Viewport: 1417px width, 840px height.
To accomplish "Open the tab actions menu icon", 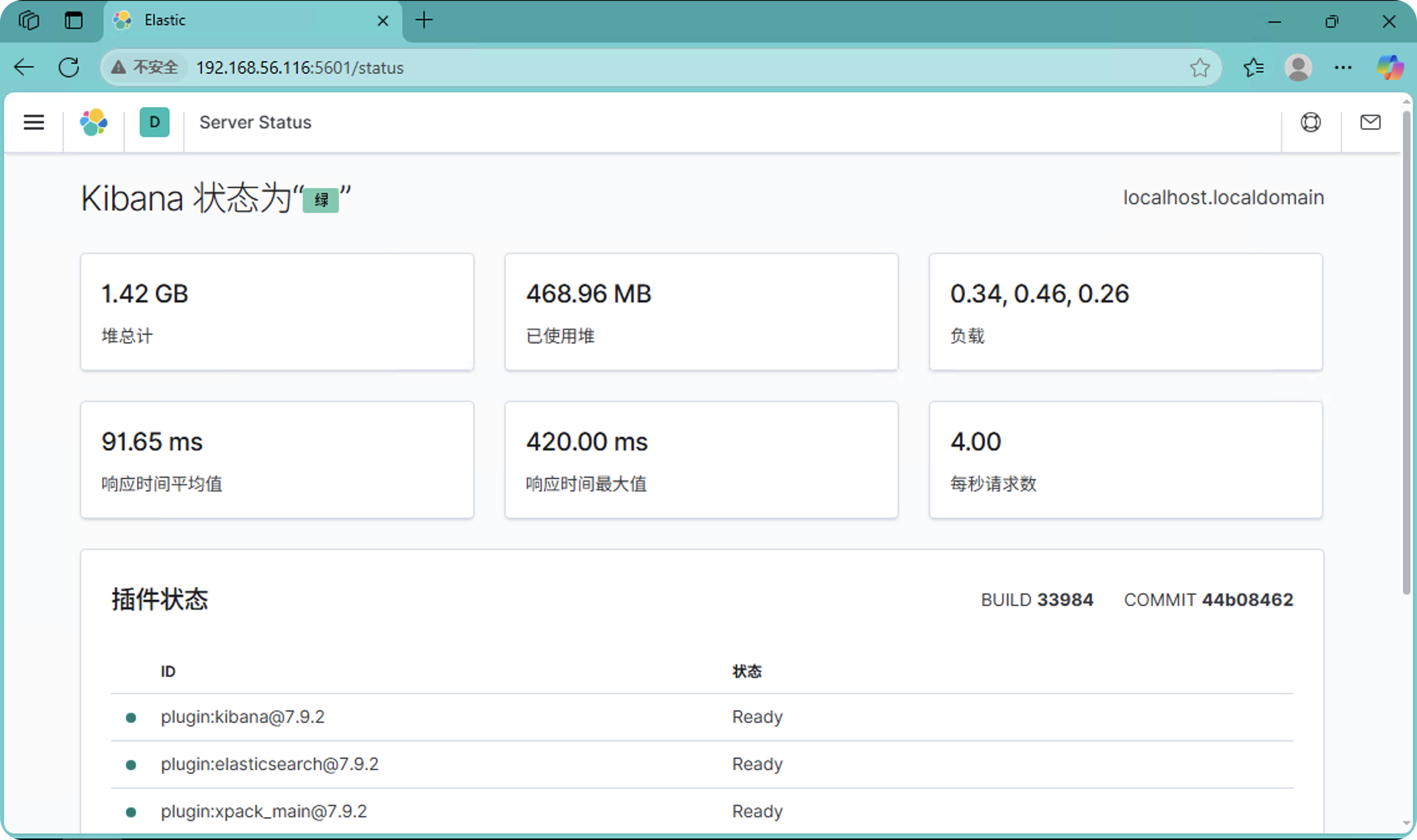I will click(29, 21).
